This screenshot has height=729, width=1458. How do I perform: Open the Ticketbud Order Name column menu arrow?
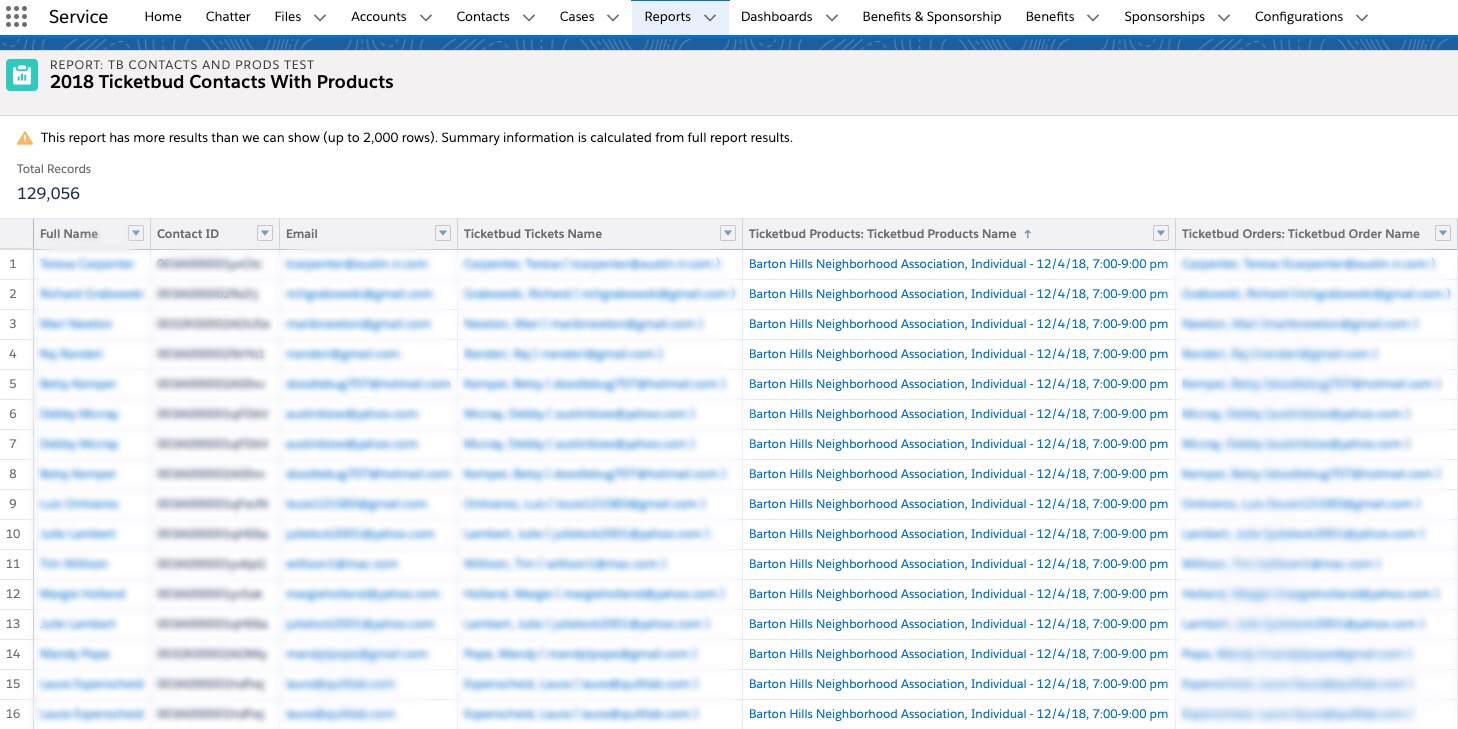click(x=1443, y=233)
